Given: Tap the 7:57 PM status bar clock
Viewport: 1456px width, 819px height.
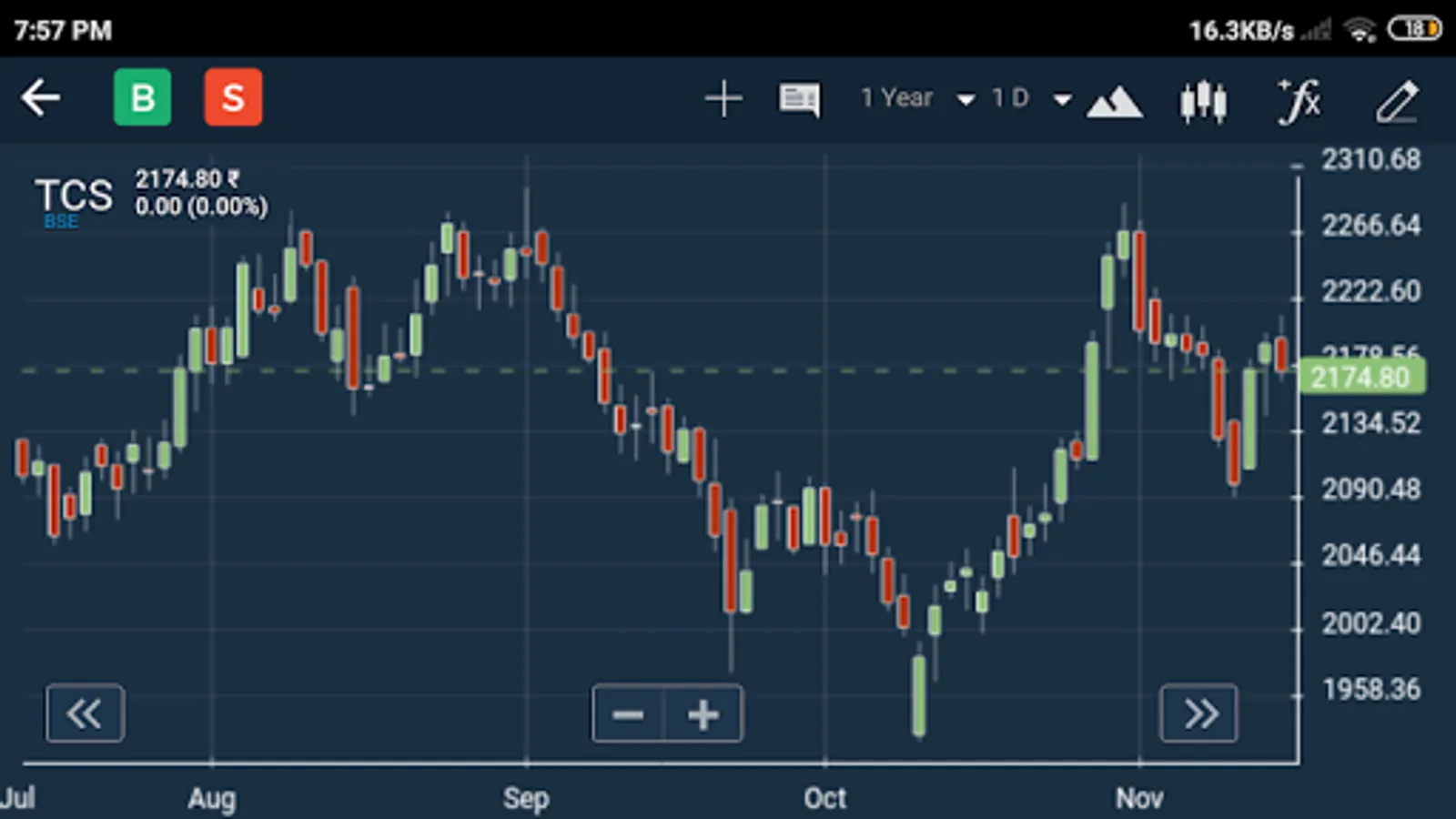Looking at the screenshot, I should 63,30.
